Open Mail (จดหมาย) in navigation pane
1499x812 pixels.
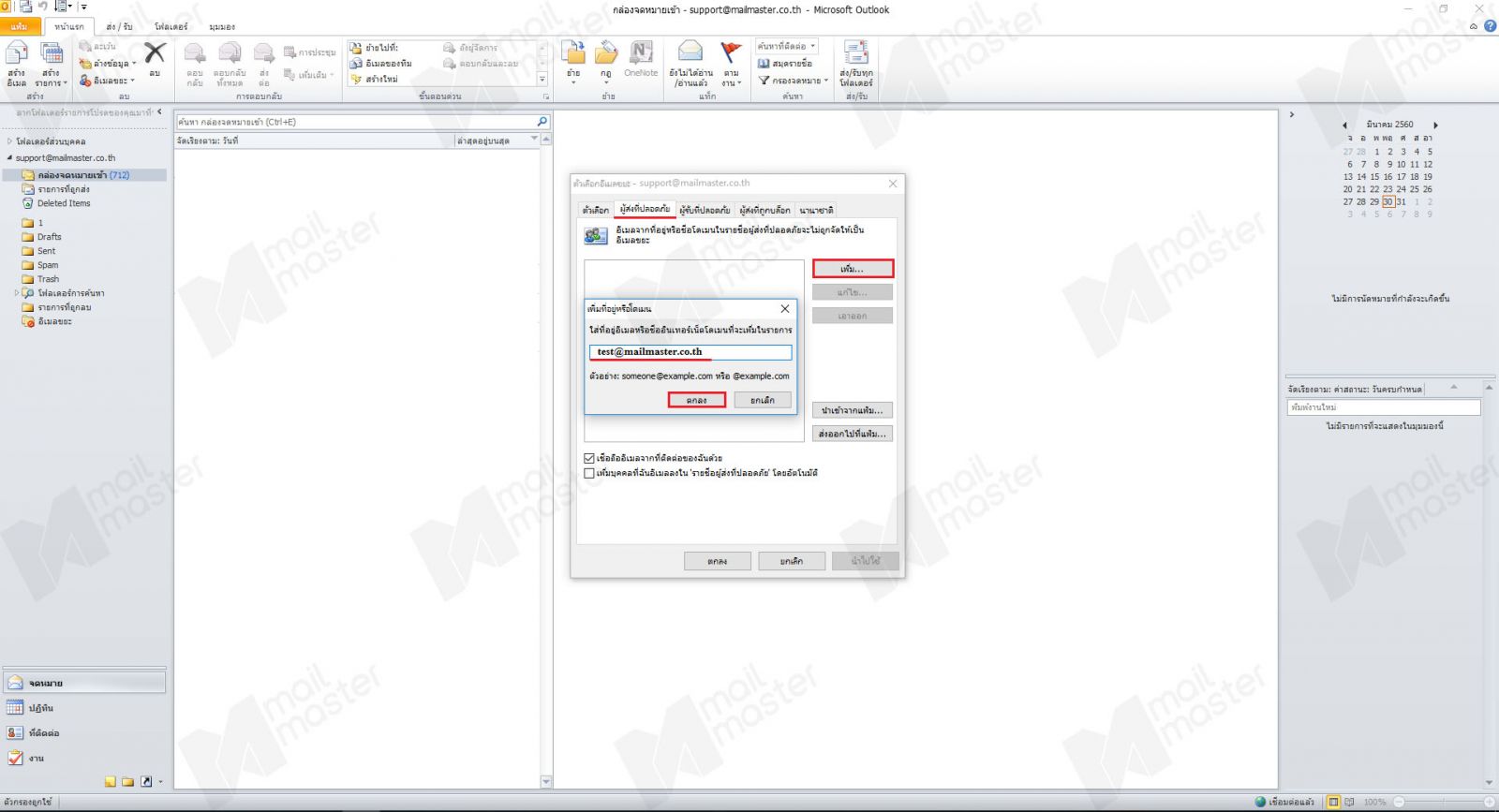(84, 683)
